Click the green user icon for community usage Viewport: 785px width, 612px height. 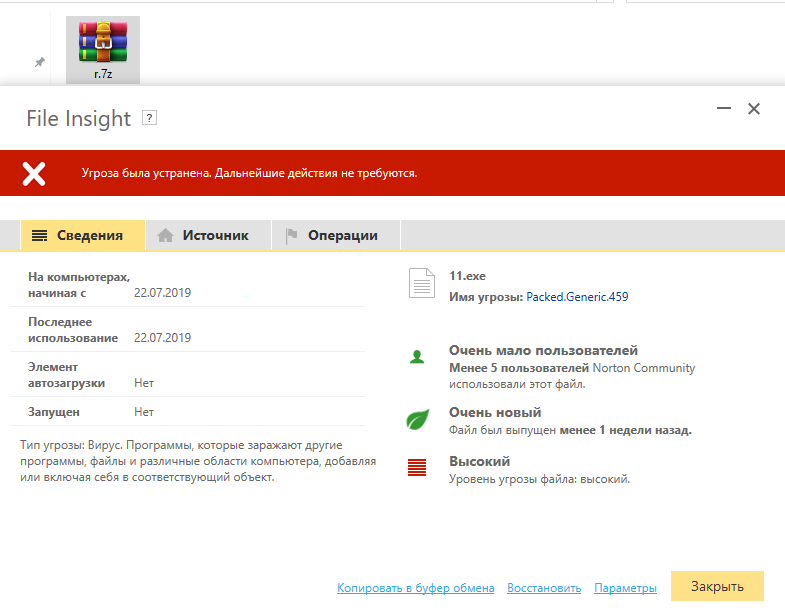click(x=417, y=357)
